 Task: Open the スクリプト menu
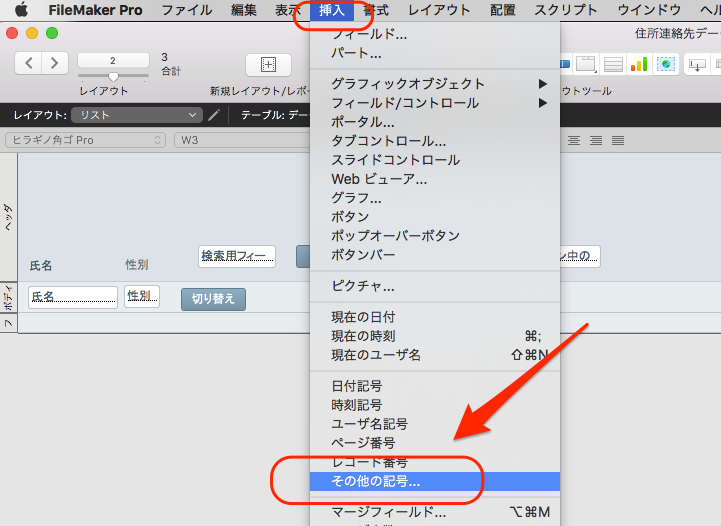point(566,10)
